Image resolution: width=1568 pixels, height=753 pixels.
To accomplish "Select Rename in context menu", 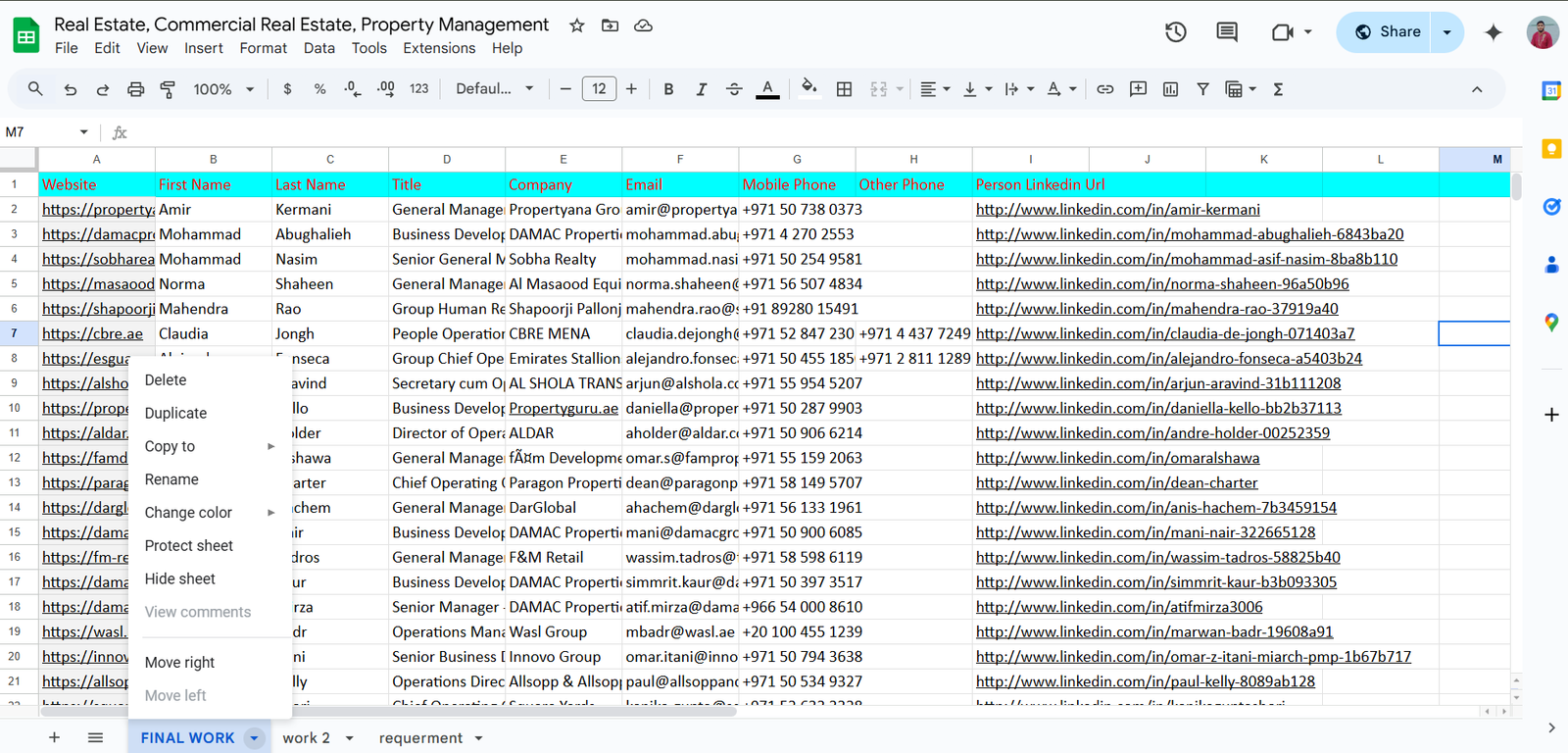I will 210,479.
